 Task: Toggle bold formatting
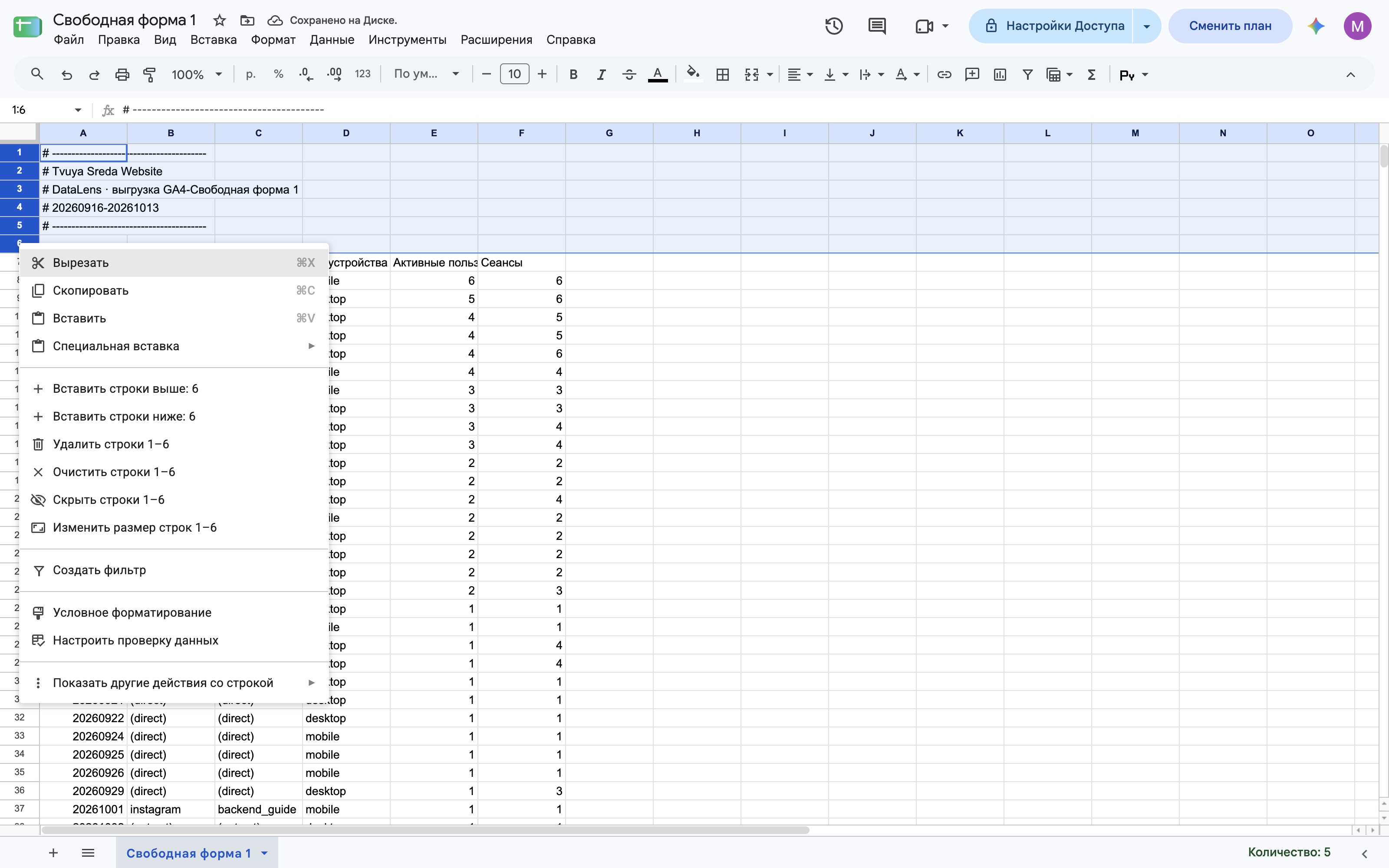coord(573,75)
